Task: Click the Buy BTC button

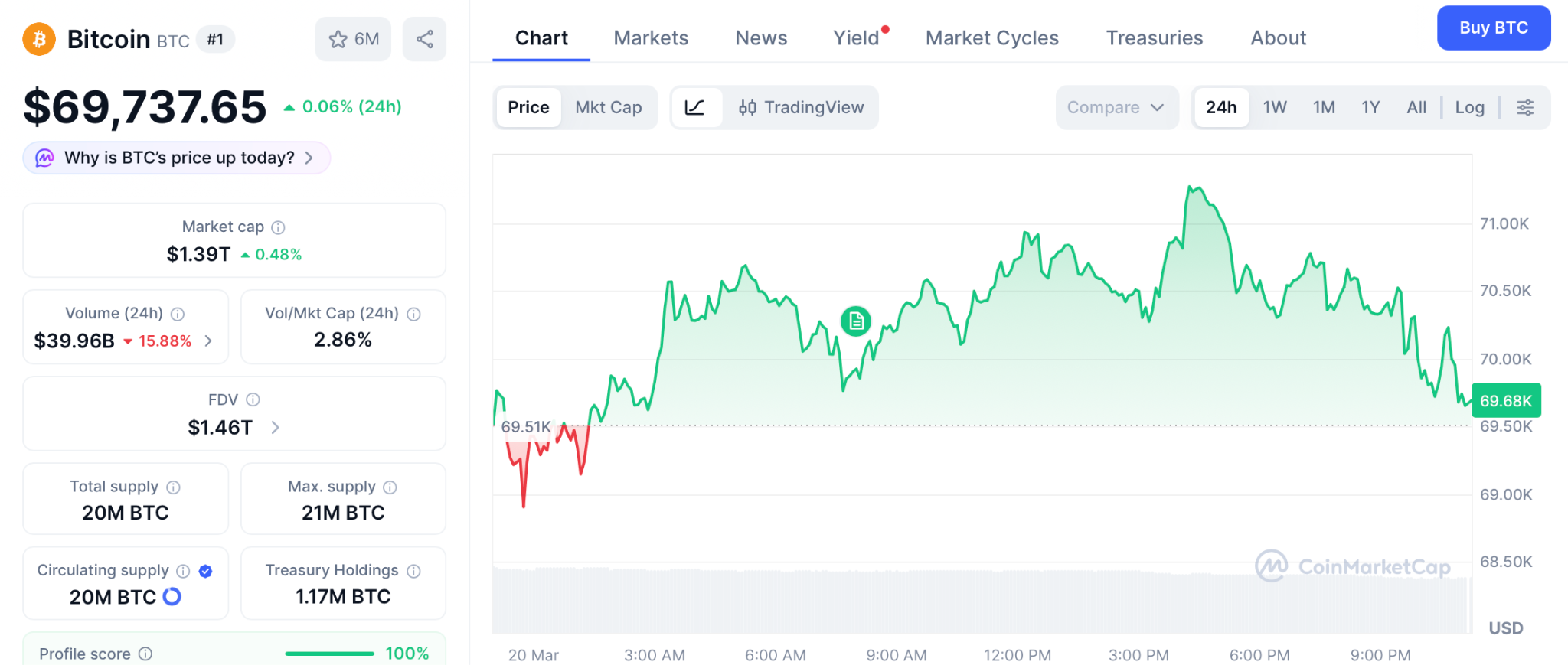Action: [1493, 28]
